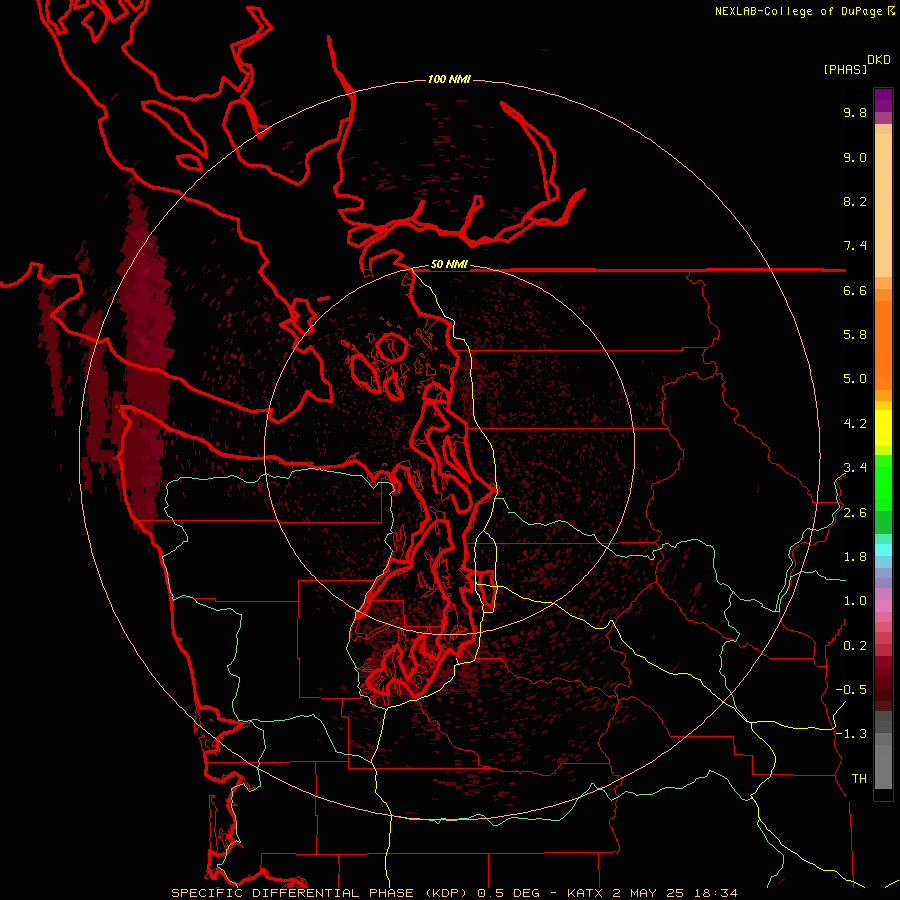The width and height of the screenshot is (900, 900).
Task: Click the TH legend label
Action: pyautogui.click(x=859, y=779)
